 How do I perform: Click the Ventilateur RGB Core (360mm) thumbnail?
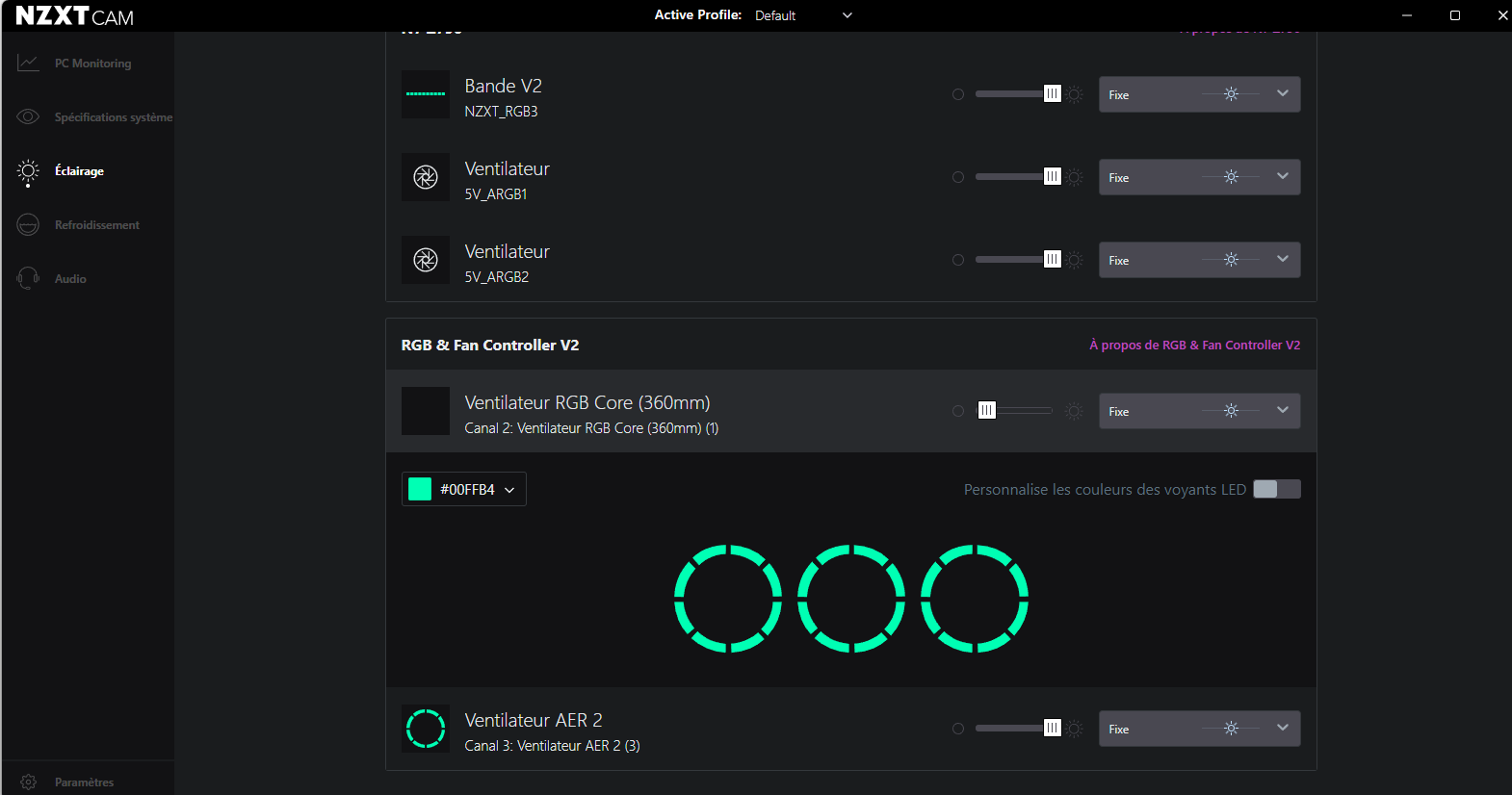[426, 411]
